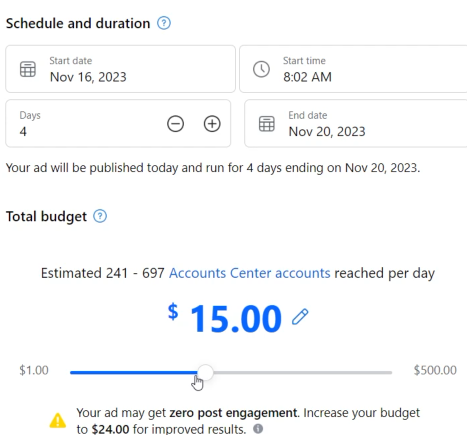
Task: Open Total budget help icon
Action: pos(100,216)
